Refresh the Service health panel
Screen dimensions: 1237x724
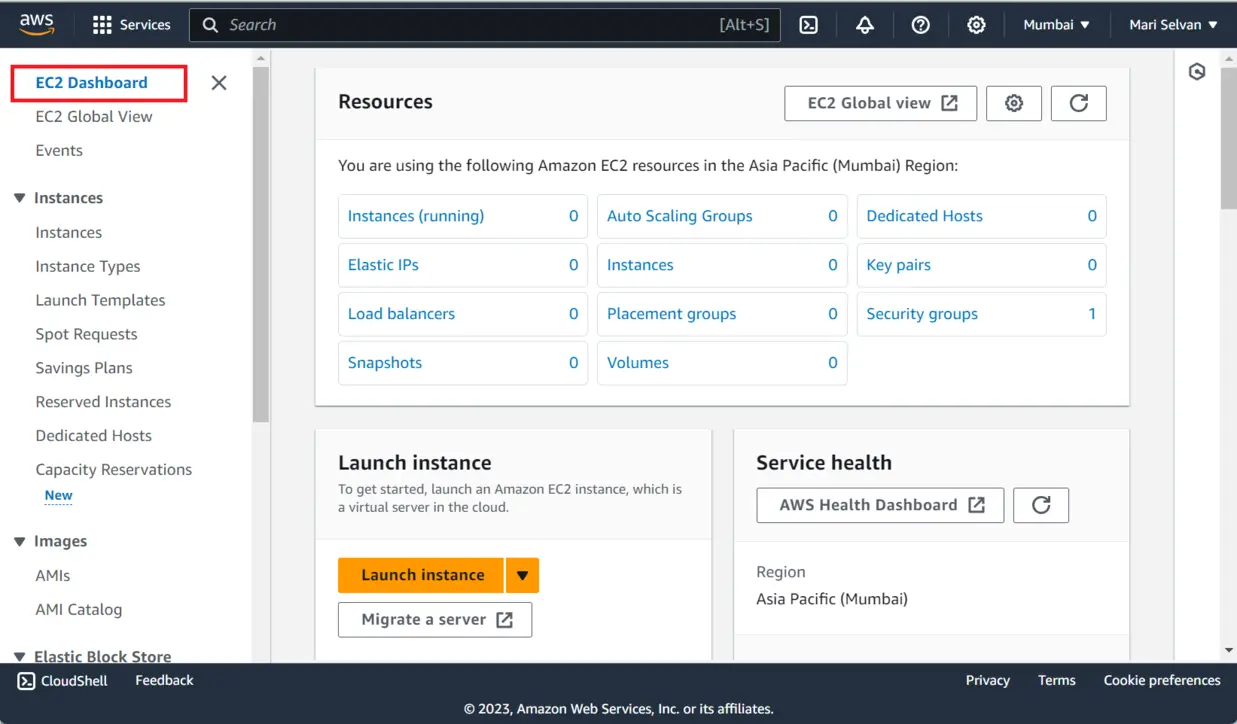1041,505
